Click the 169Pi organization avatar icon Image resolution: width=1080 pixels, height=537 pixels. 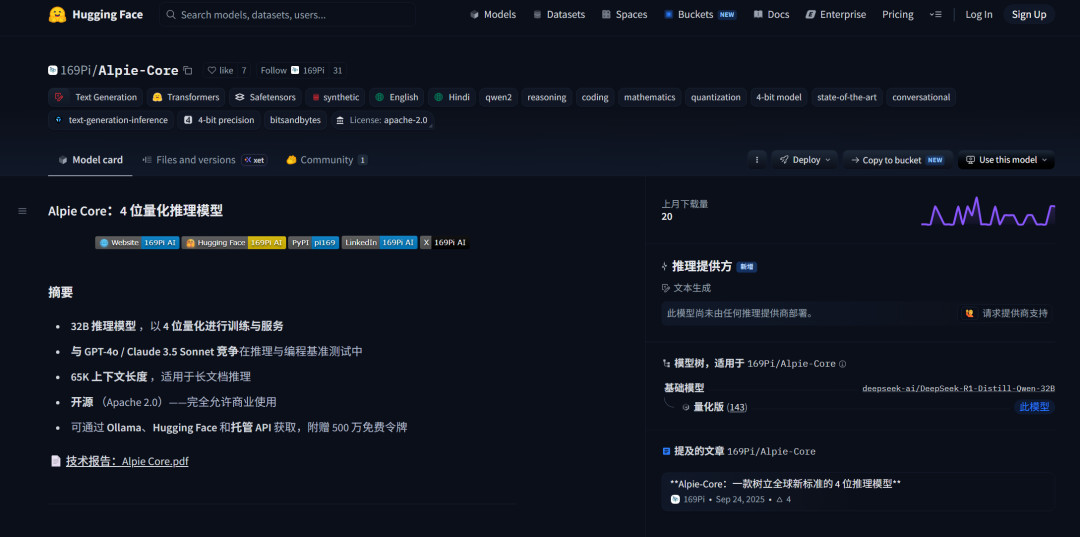point(53,70)
